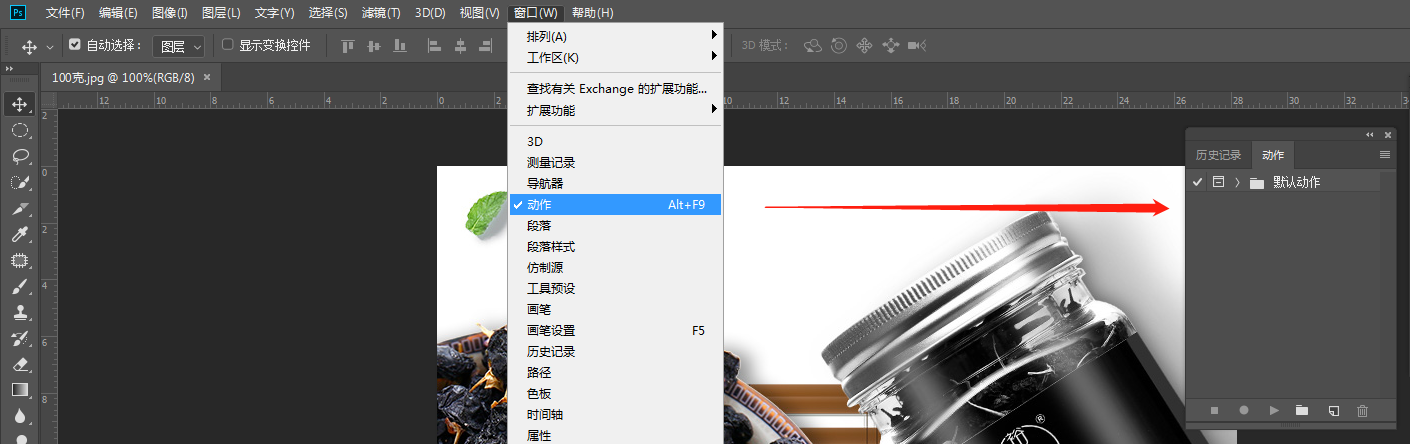Click the 动作 panel tab
Screen dimensions: 1410x444
click(1273, 155)
